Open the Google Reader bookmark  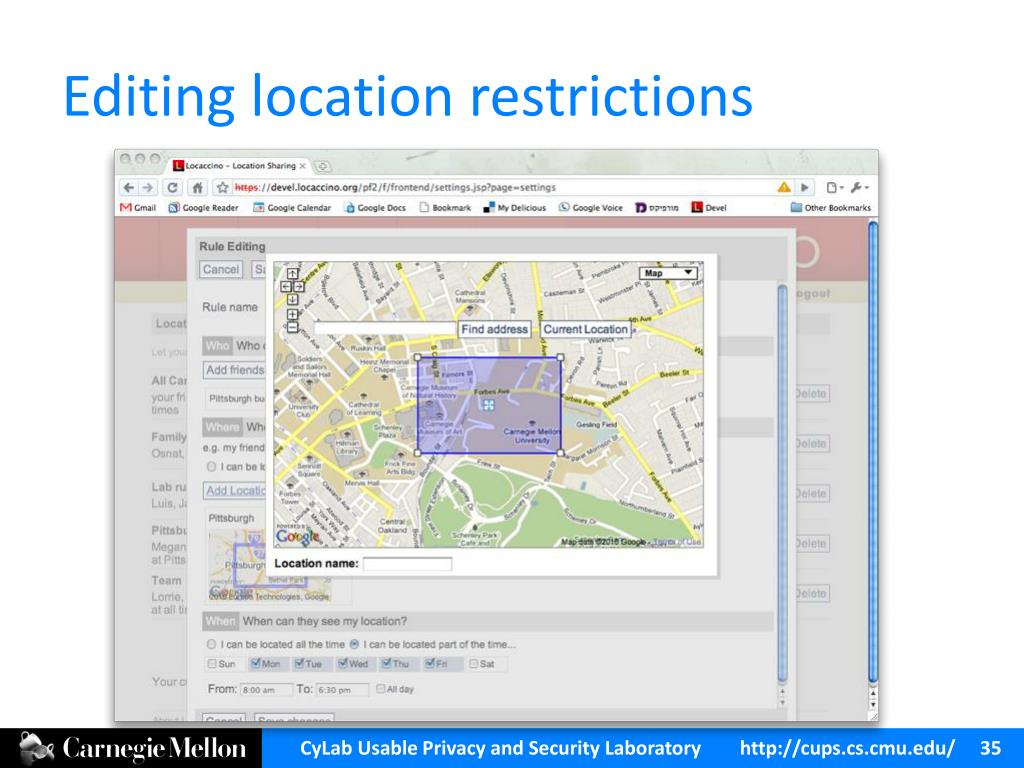(203, 208)
